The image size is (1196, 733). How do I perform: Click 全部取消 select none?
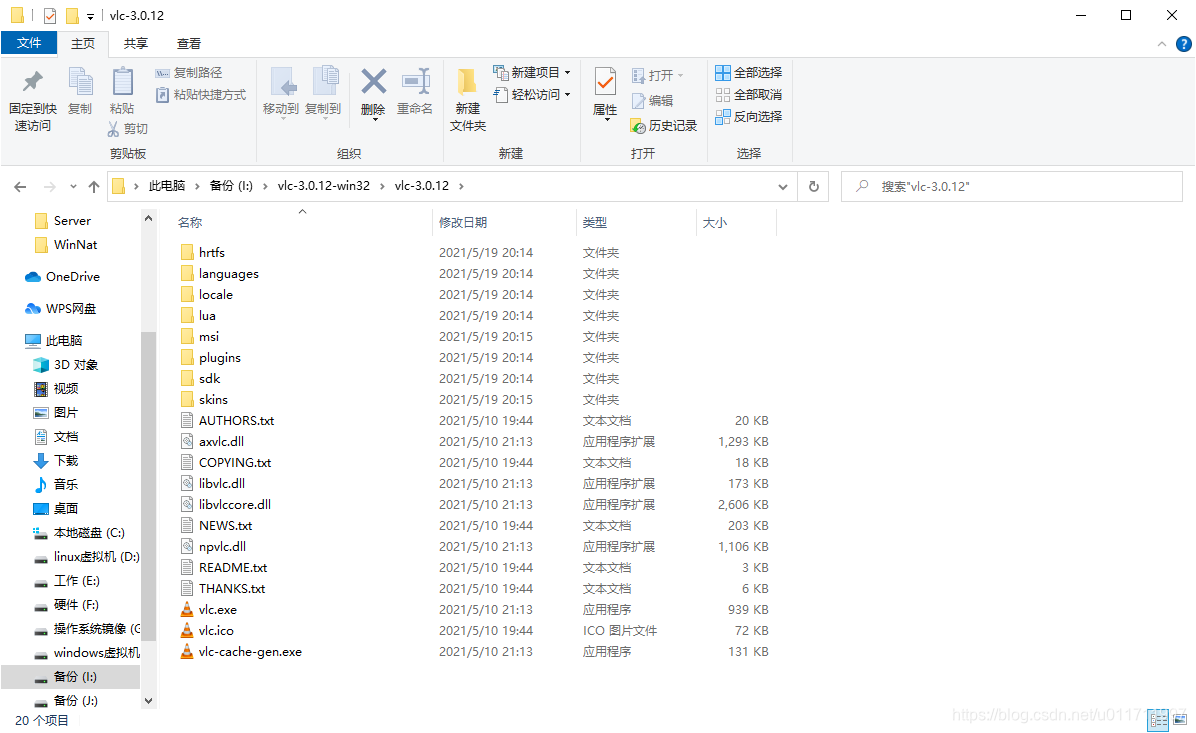(748, 95)
